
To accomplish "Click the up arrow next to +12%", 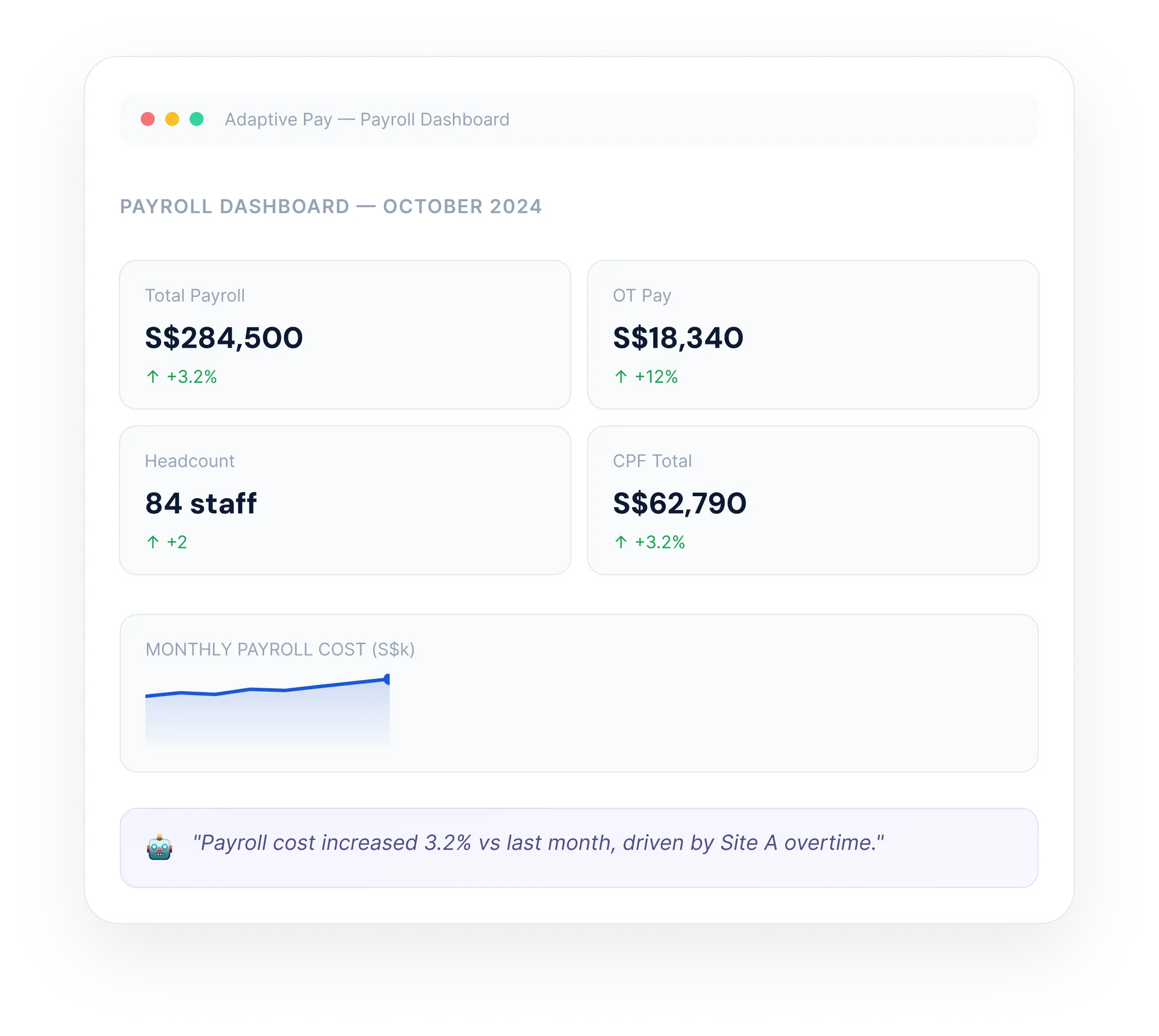I will click(x=621, y=376).
